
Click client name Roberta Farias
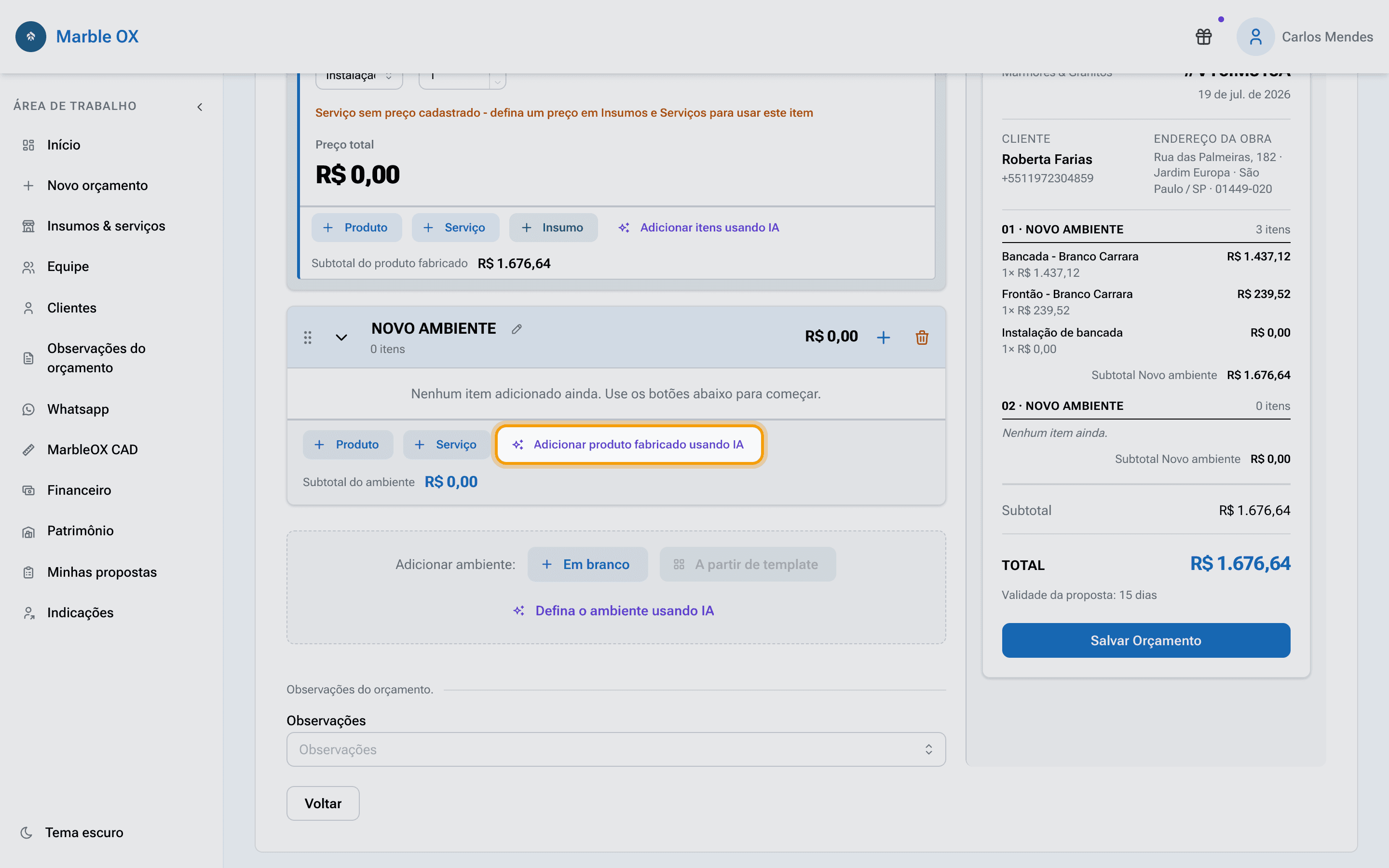click(1047, 159)
